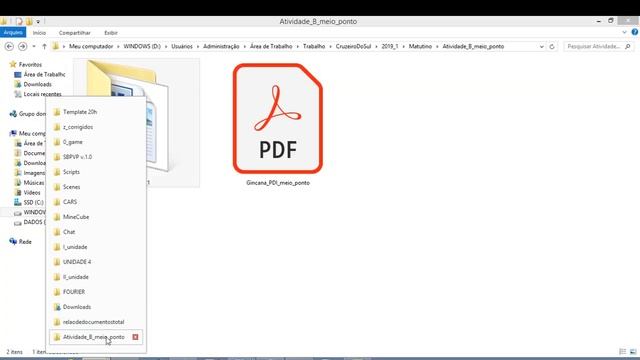
Task: Click Área de Trabalho in the address path
Action: click(271, 47)
